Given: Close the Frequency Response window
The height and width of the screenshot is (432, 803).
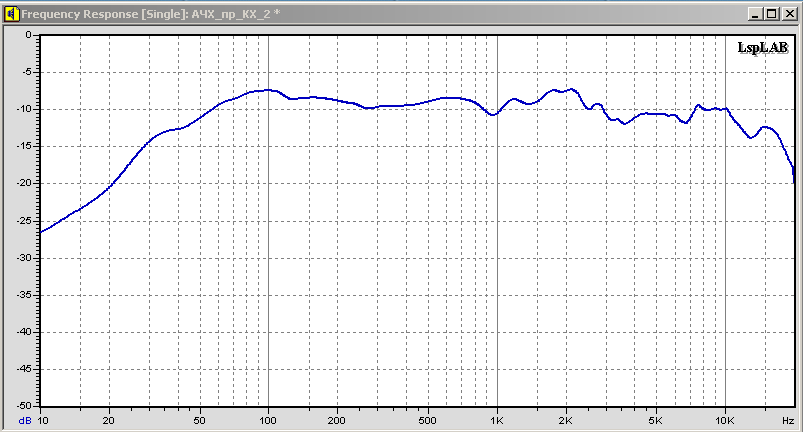Looking at the screenshot, I should tap(789, 14).
